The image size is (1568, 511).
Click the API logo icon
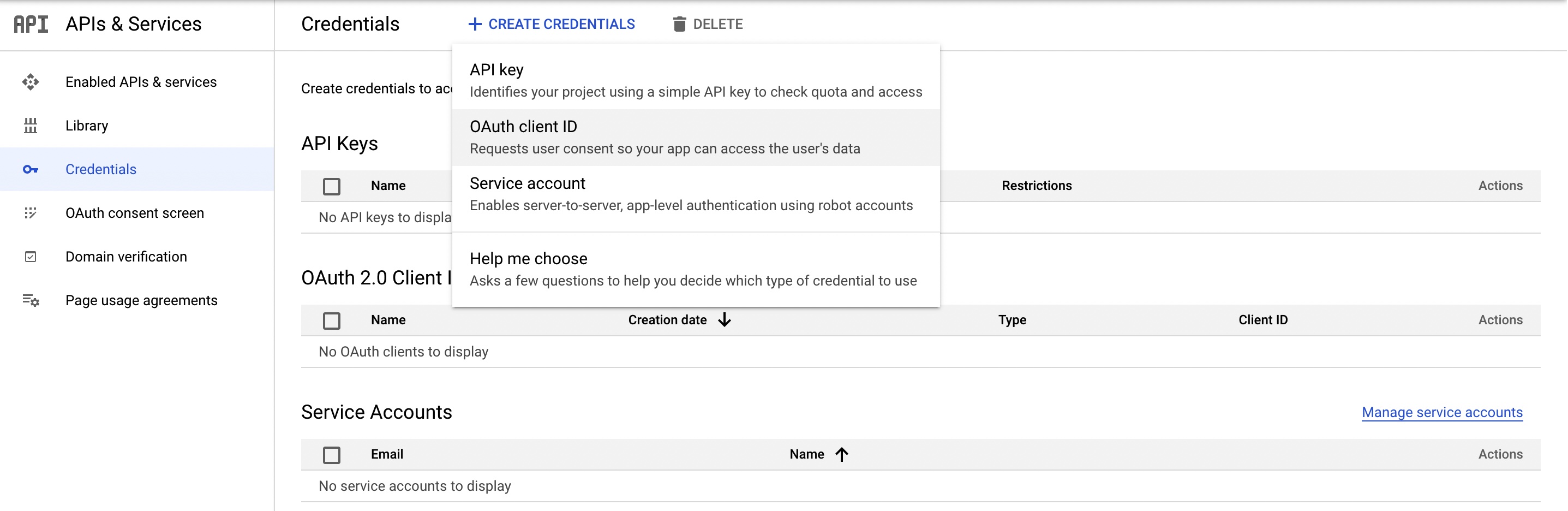click(31, 25)
